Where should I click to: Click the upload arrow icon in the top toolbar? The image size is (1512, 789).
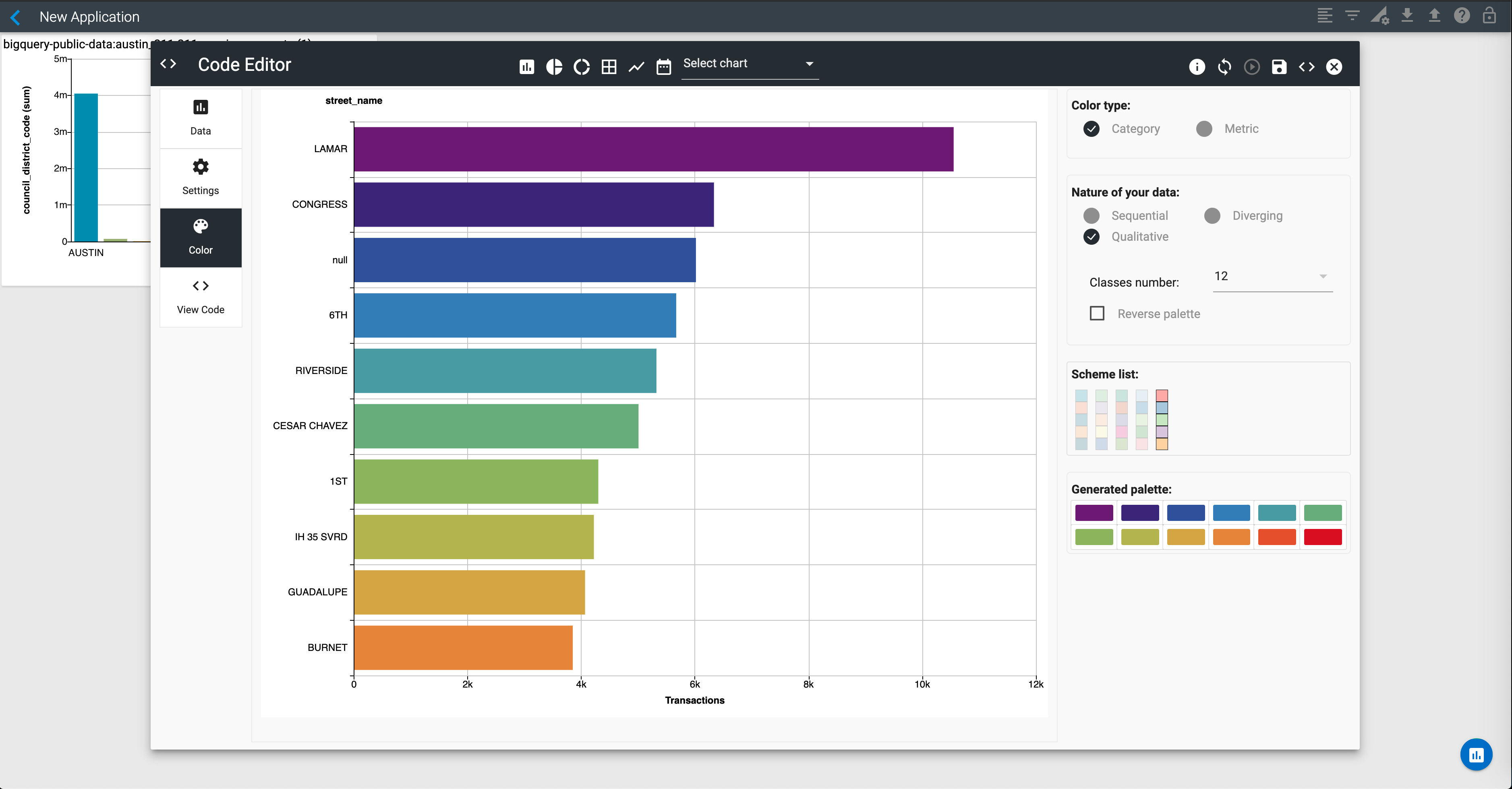tap(1435, 16)
